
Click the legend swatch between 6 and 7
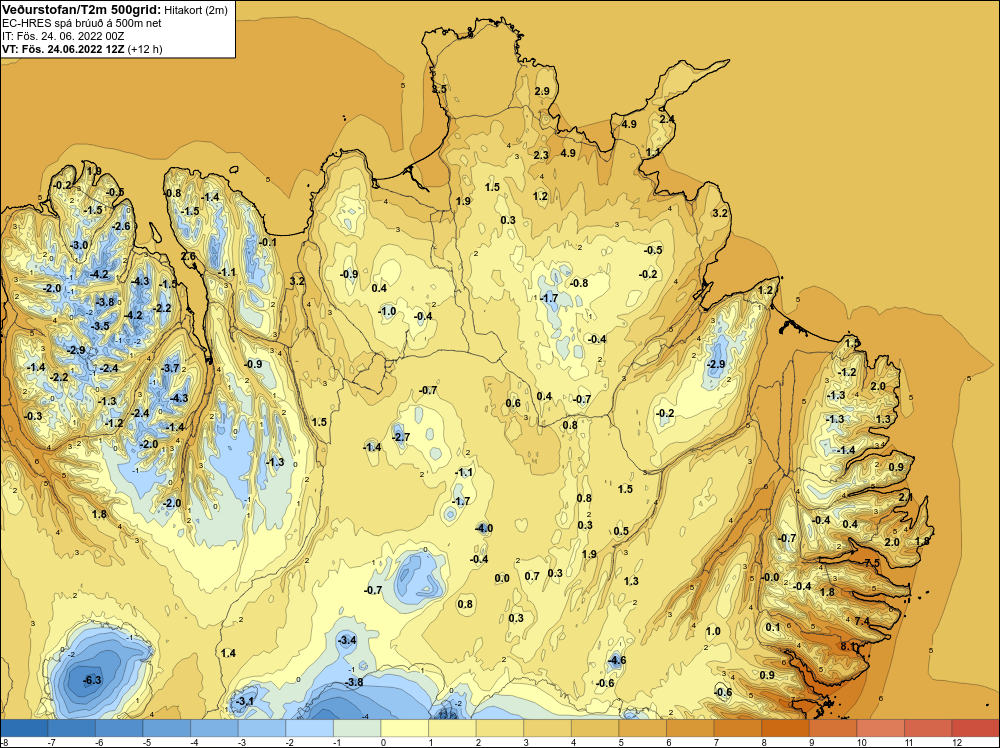pos(689,728)
